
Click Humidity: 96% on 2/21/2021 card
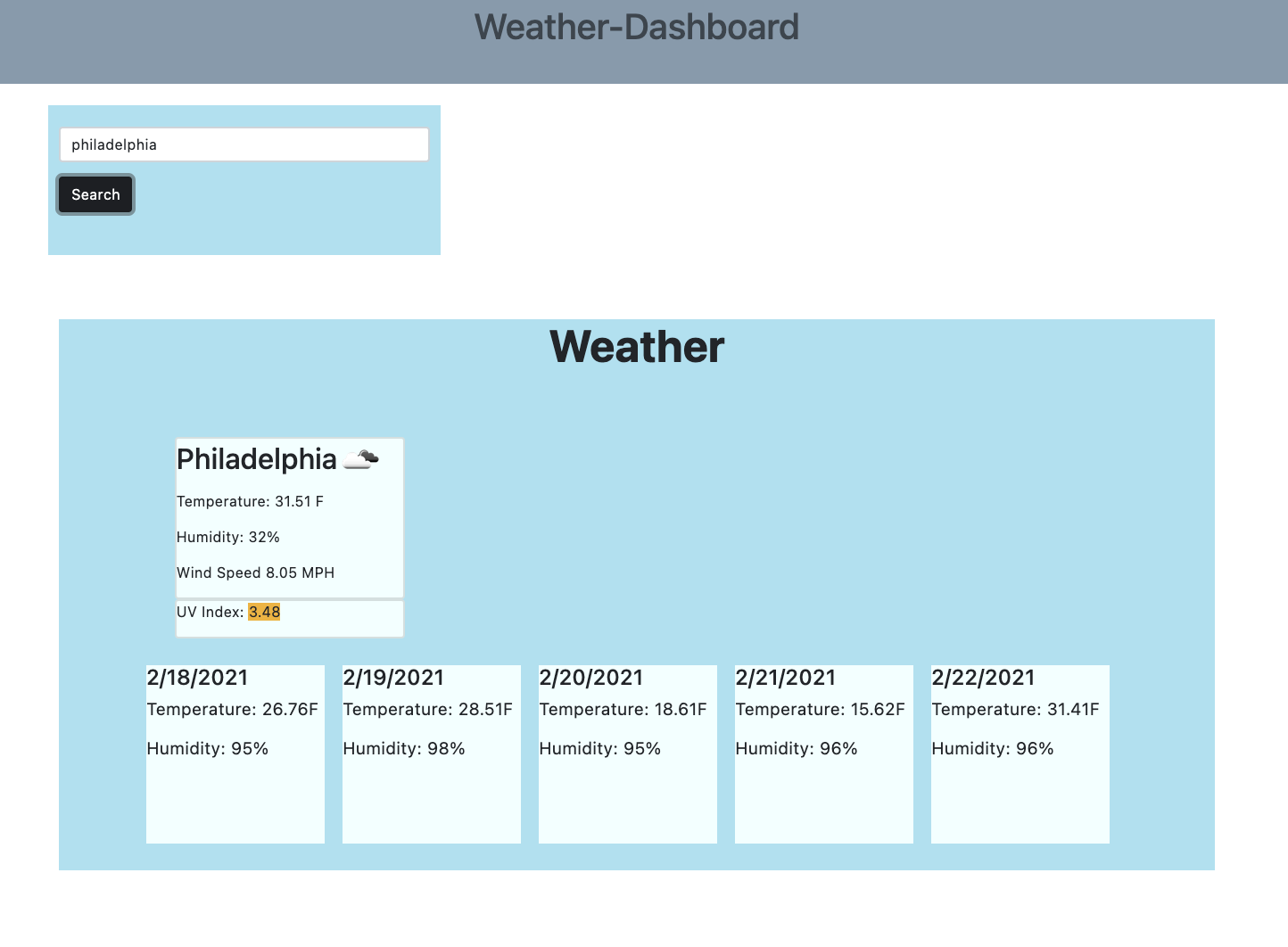pos(797,749)
